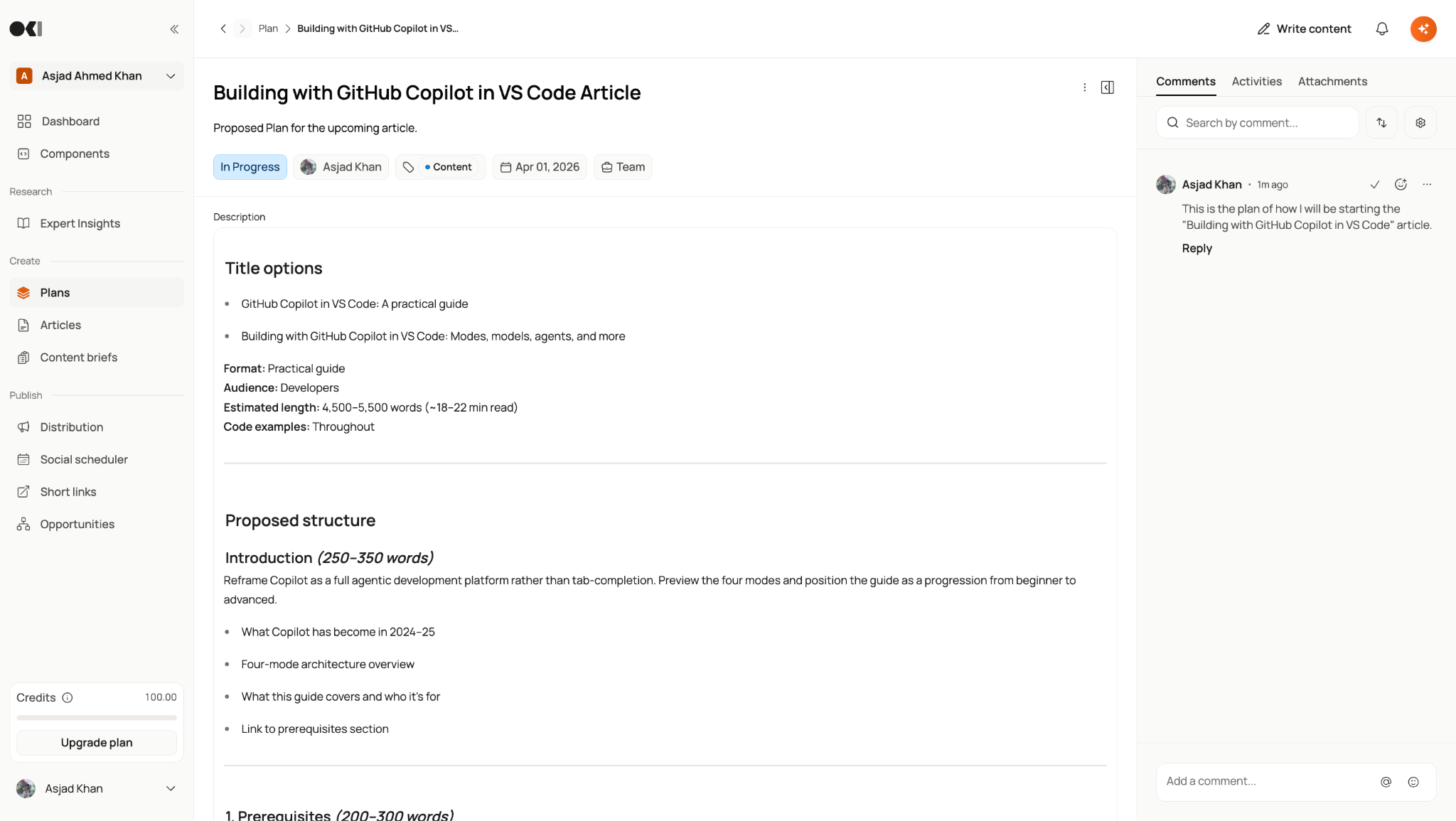Navigate to Short links
The width and height of the screenshot is (1456, 821).
[x=97, y=492]
